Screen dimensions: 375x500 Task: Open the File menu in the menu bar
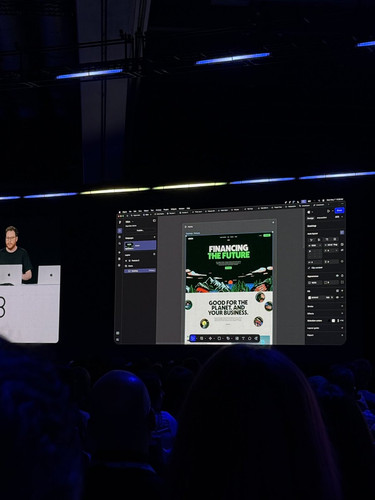pyautogui.click(x=130, y=212)
